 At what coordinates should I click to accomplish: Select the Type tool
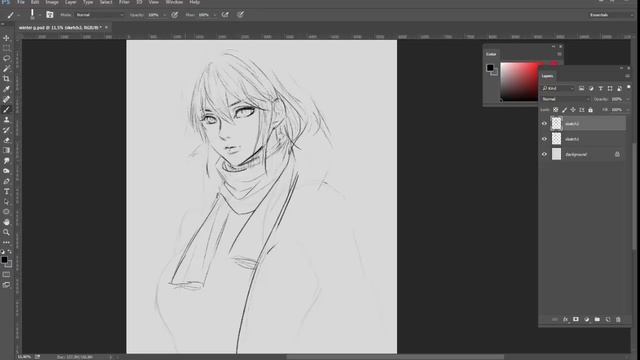[x=6, y=191]
